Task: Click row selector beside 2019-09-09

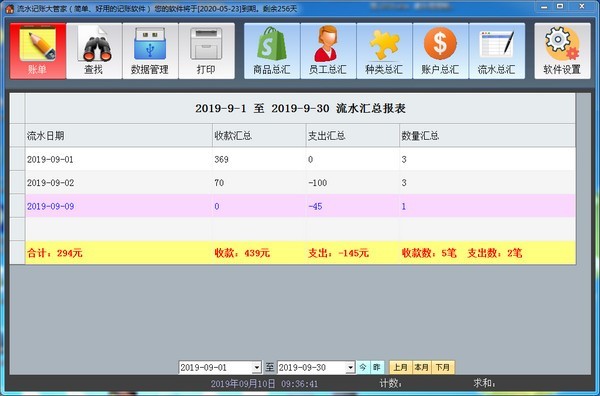Action: (x=18, y=206)
